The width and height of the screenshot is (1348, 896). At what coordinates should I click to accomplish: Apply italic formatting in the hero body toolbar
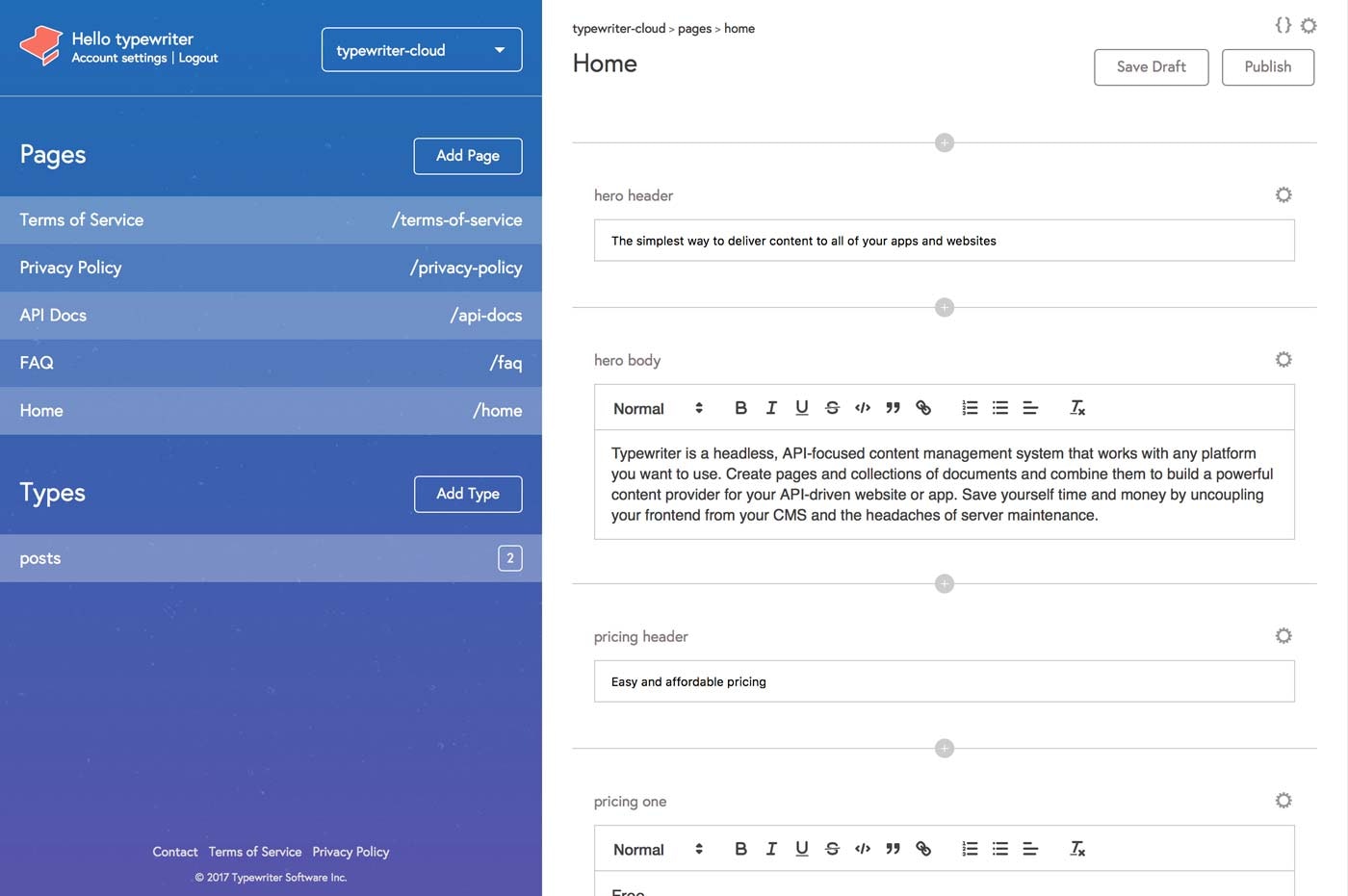pos(771,407)
